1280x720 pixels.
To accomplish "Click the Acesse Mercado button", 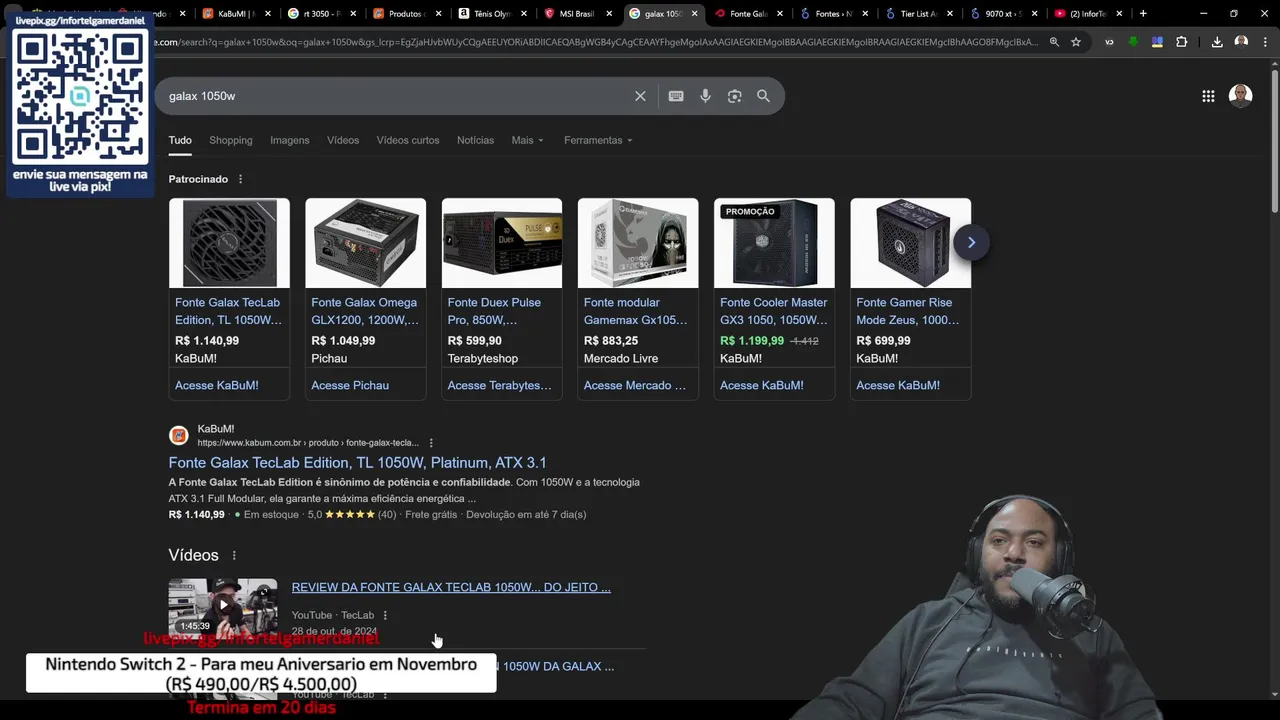I will coord(635,385).
